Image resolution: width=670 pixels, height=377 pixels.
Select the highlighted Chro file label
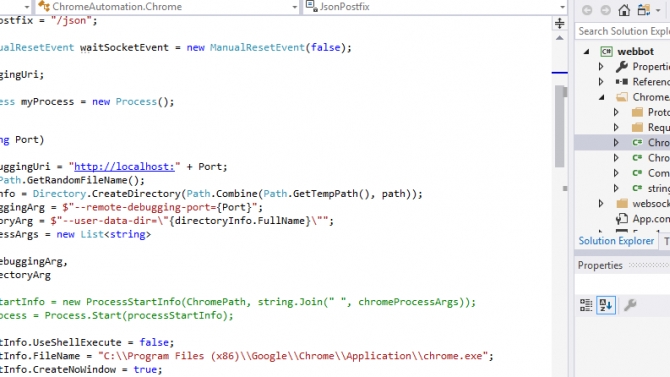[659, 142]
